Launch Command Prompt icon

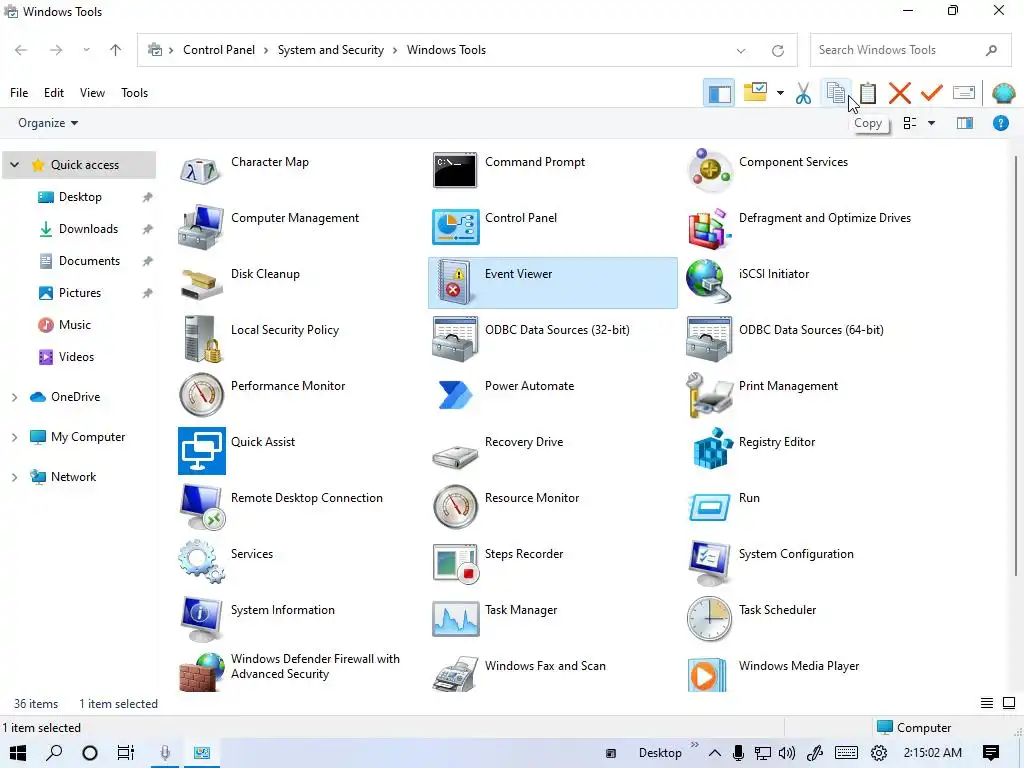click(455, 170)
